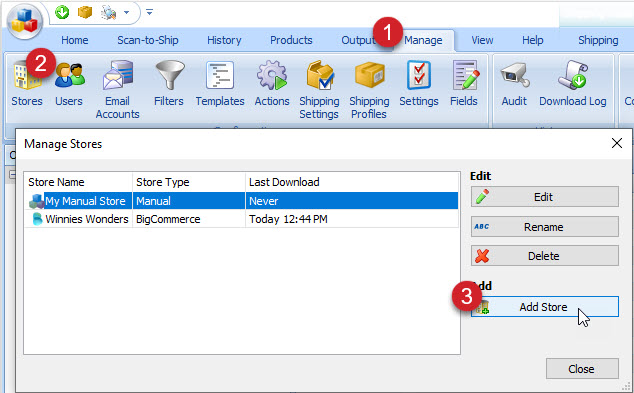Open the Download Log icon
This screenshot has width=634, height=393.
573,84
